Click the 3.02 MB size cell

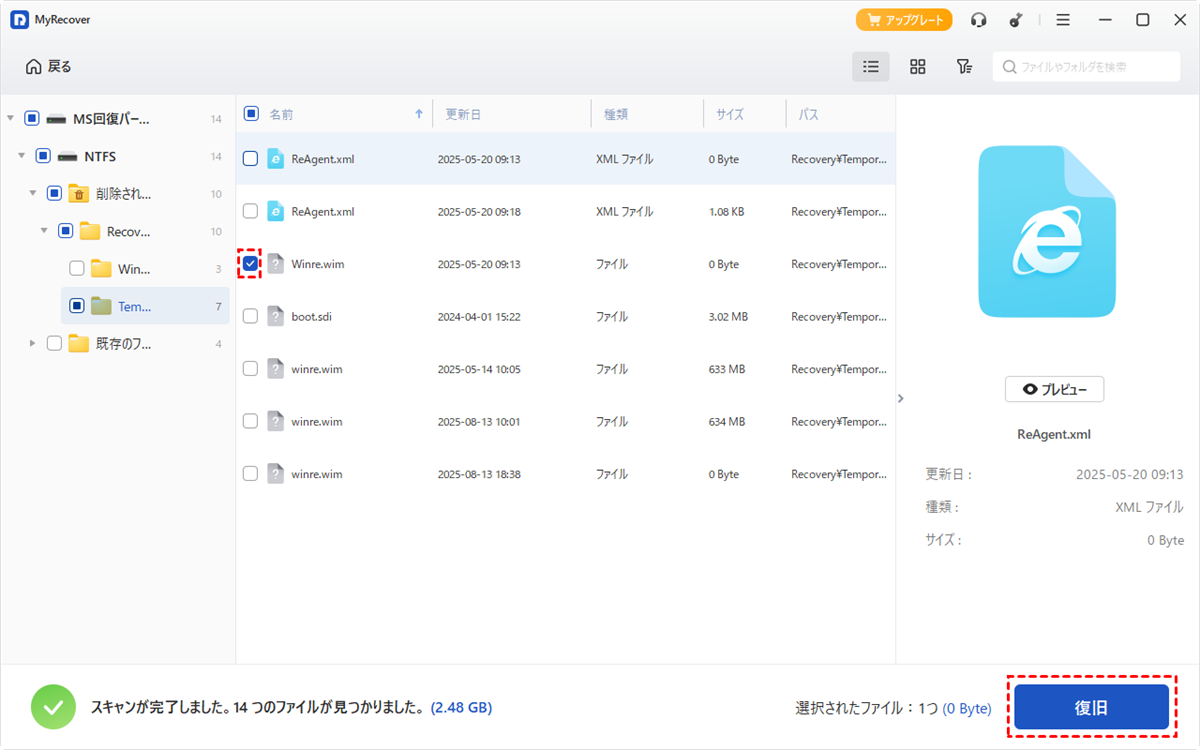[727, 317]
